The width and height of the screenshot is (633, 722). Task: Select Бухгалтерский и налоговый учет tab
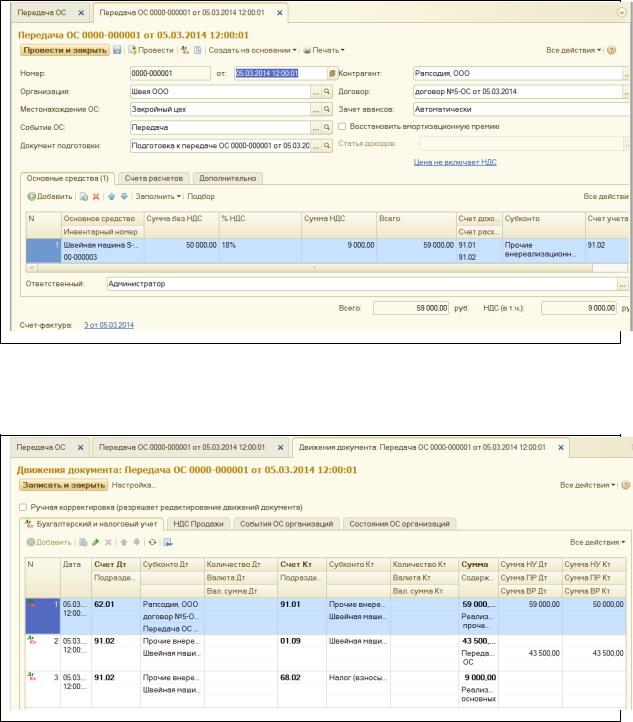point(92,524)
